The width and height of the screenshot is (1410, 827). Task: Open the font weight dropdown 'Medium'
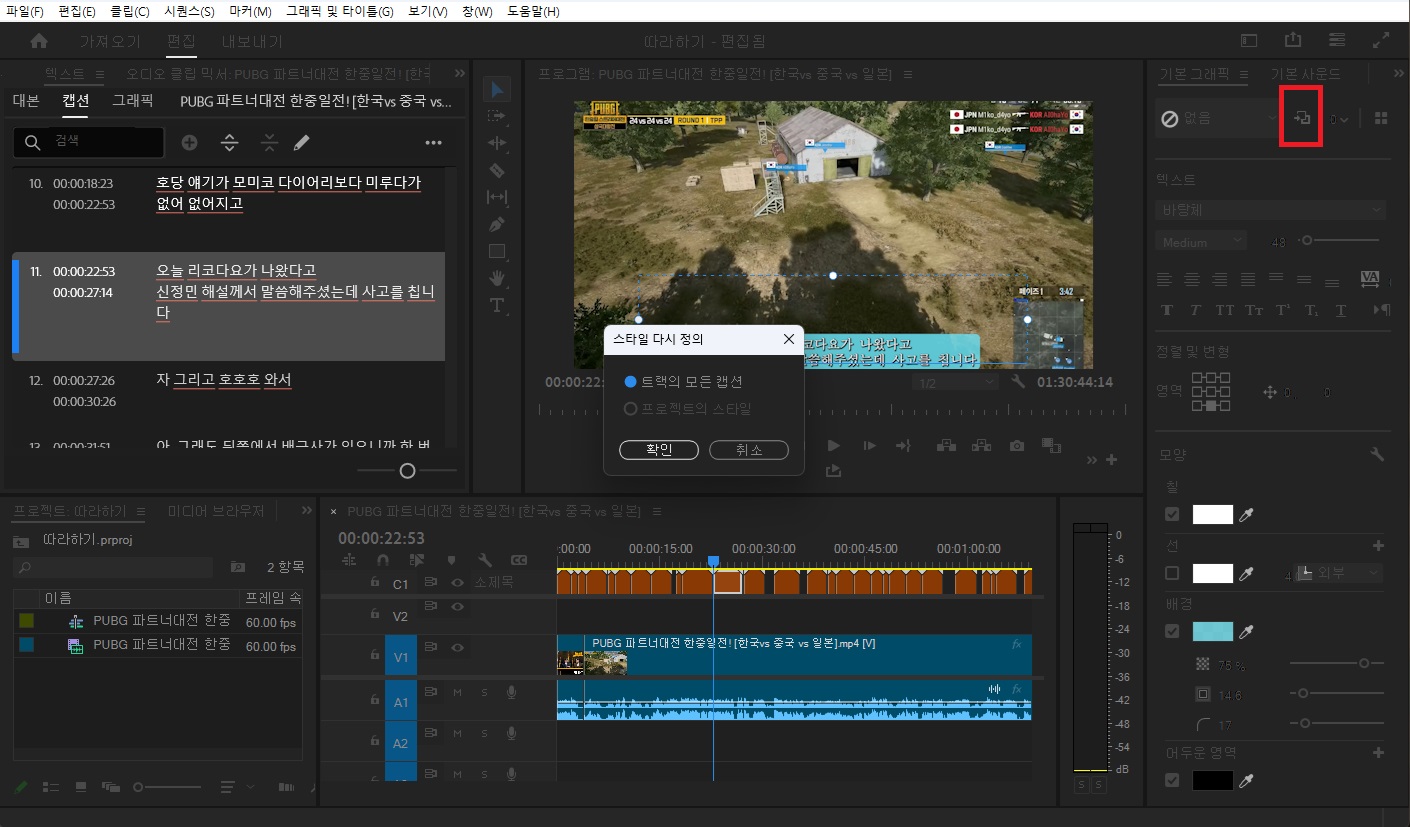pos(1201,241)
